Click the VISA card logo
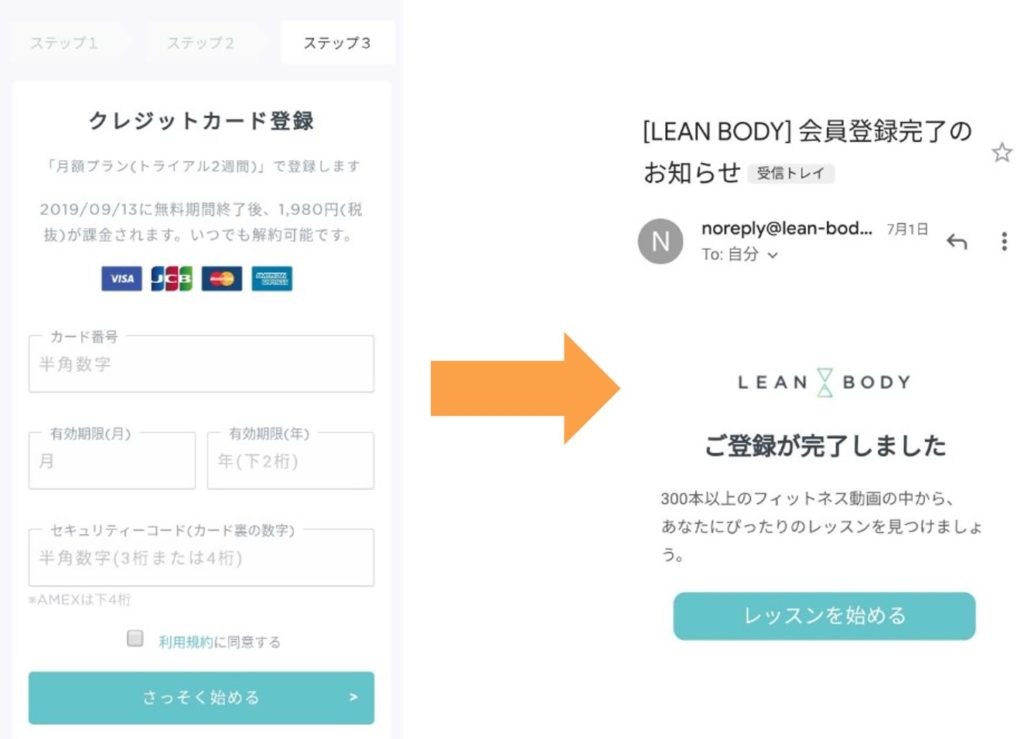 [x=121, y=279]
